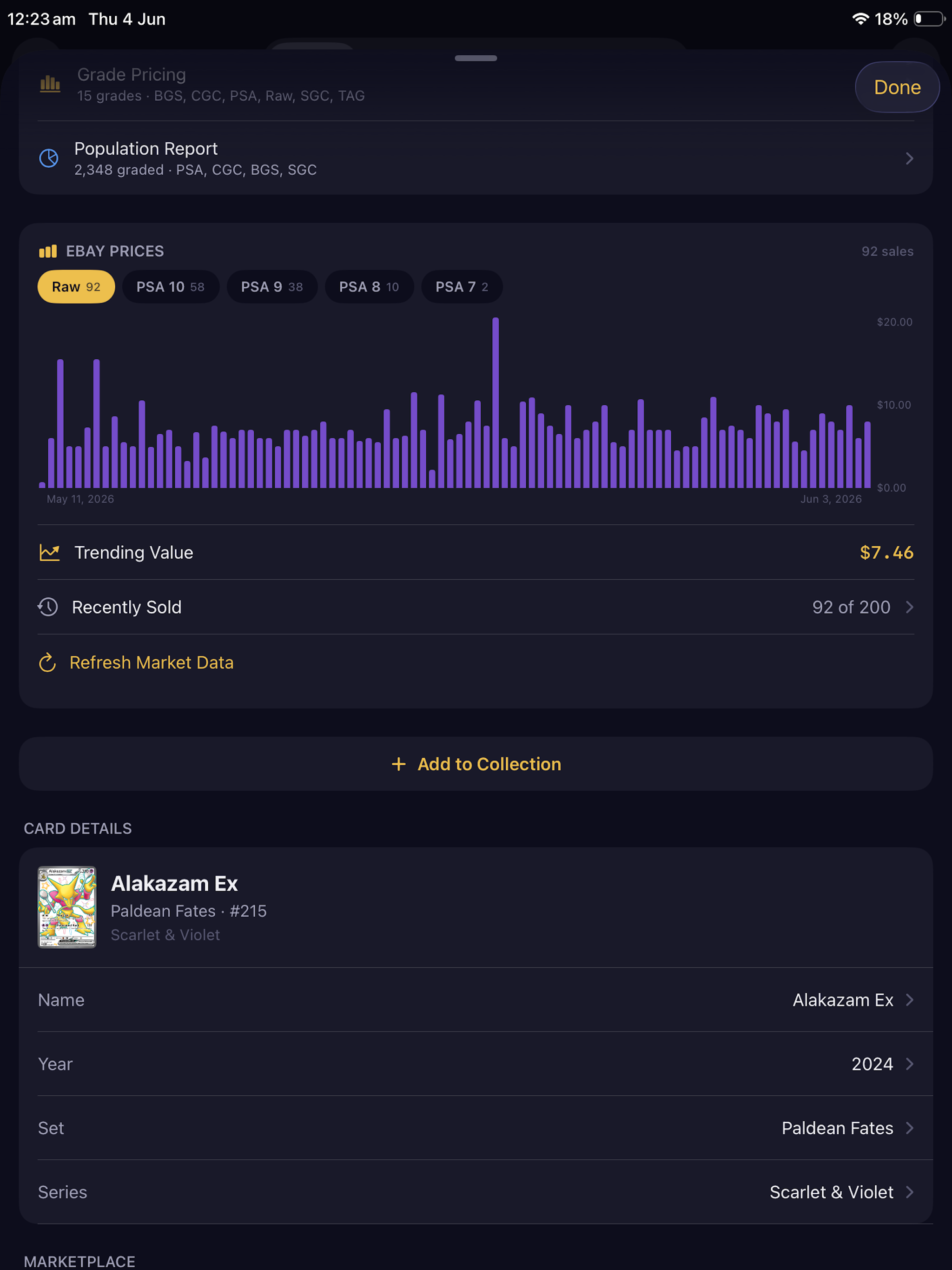Expand the Year field chevron
The width and height of the screenshot is (952, 1270).
[909, 1064]
